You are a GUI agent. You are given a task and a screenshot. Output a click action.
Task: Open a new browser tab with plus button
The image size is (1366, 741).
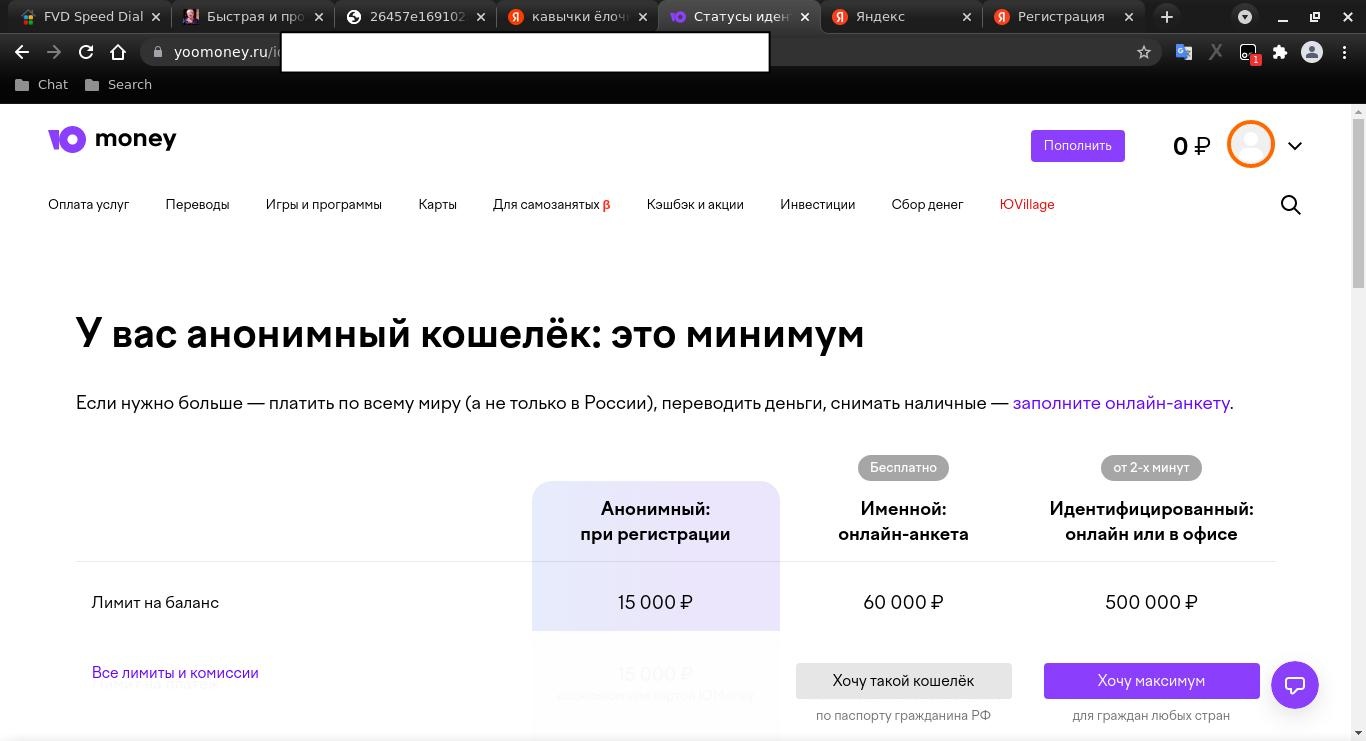click(x=1166, y=16)
